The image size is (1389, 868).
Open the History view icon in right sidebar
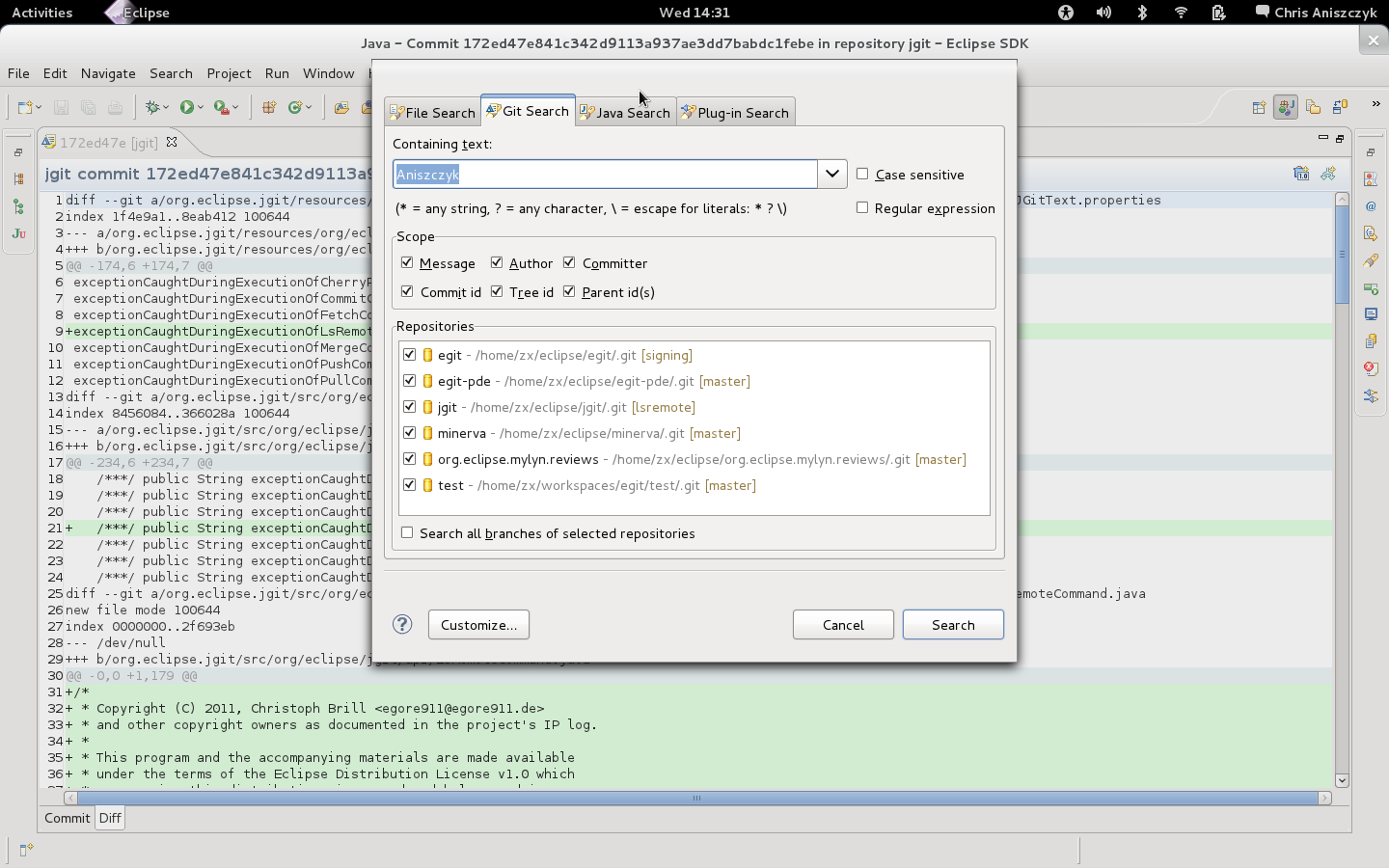pyautogui.click(x=1371, y=341)
